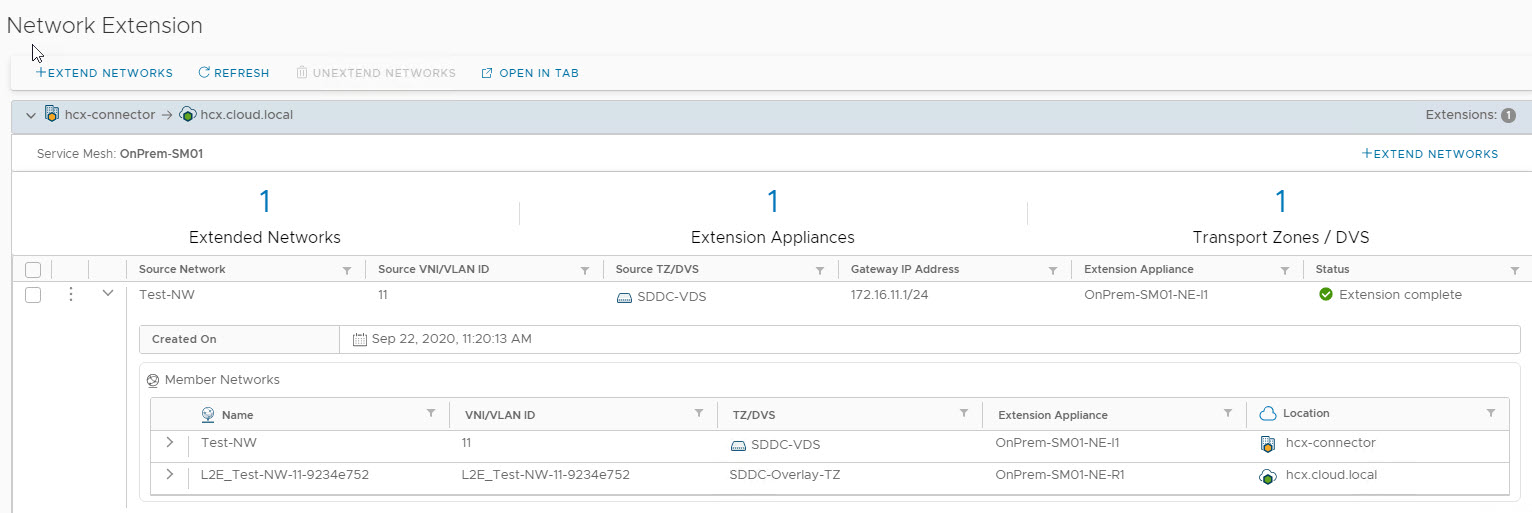
Task: Select the Test-NW row checkbox
Action: coord(33,295)
